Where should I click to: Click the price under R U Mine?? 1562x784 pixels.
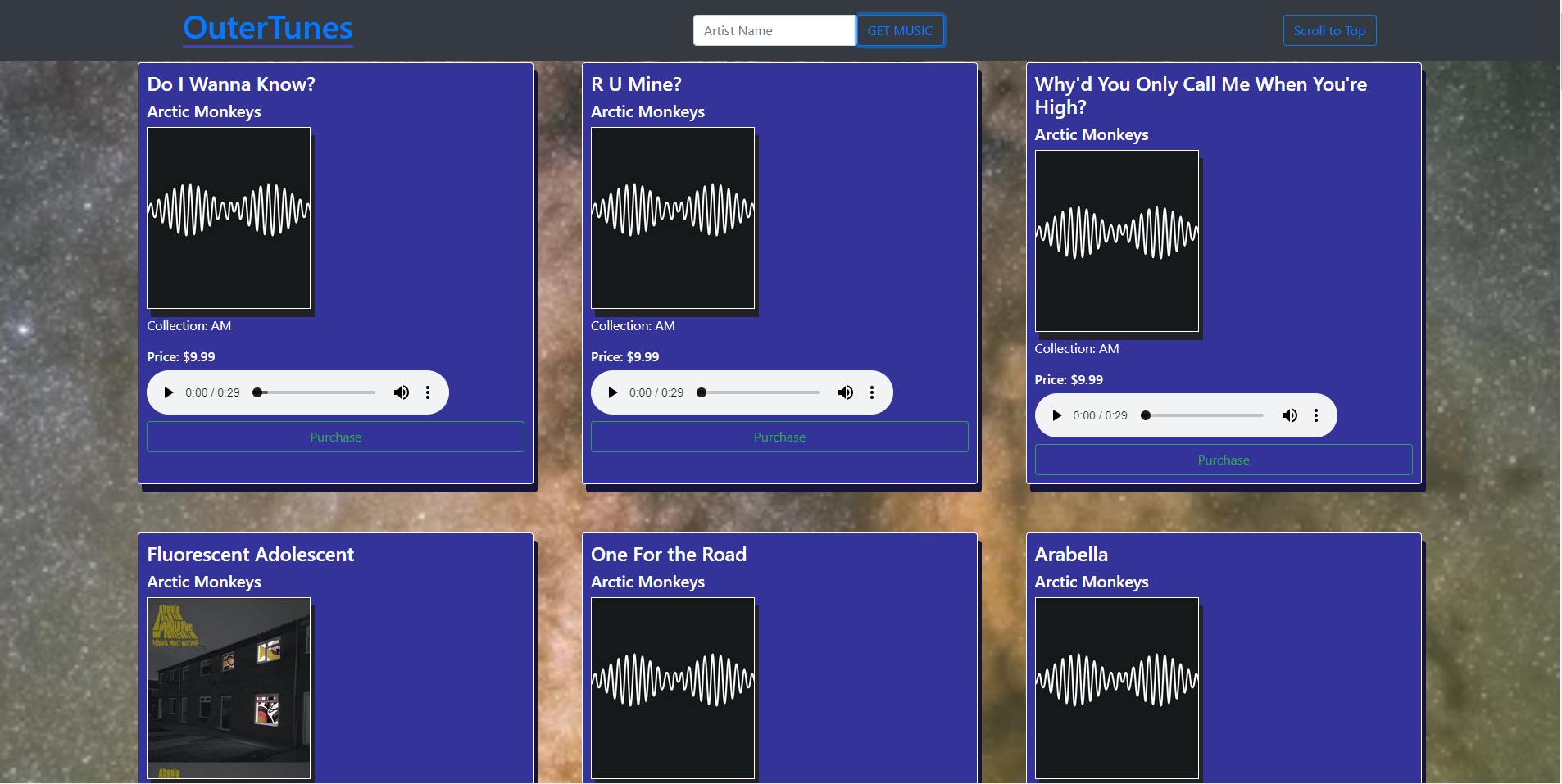point(625,357)
